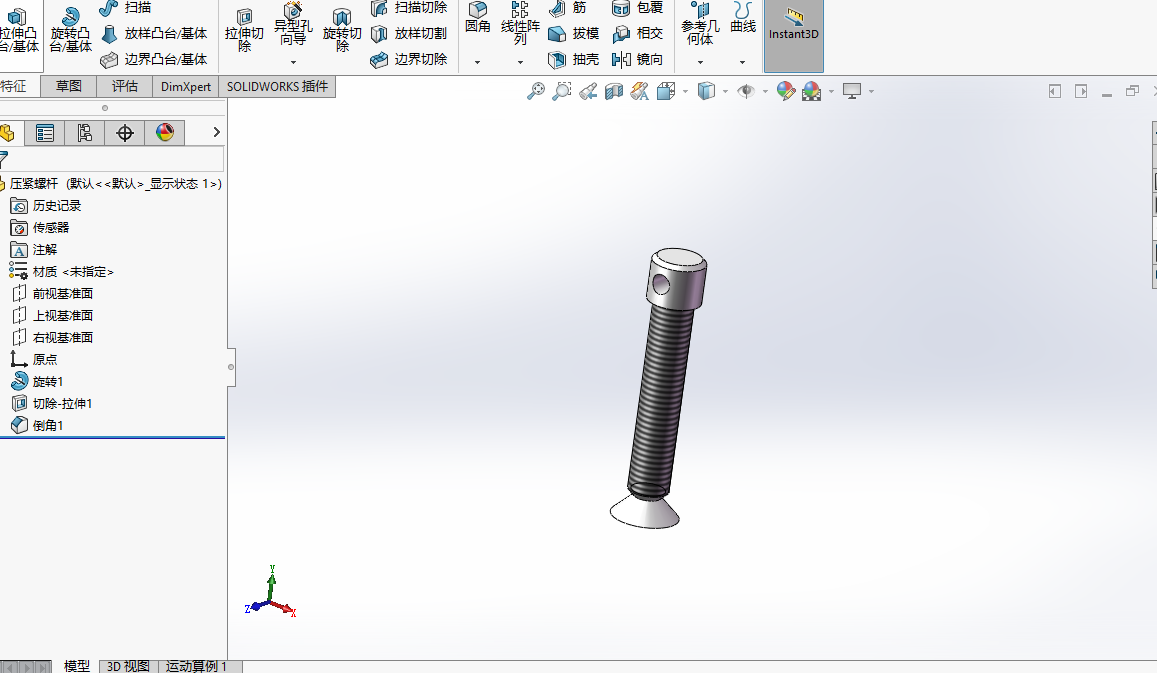Click Dynamic Annotation Views icon
This screenshot has width=1157, height=673.
click(x=640, y=91)
